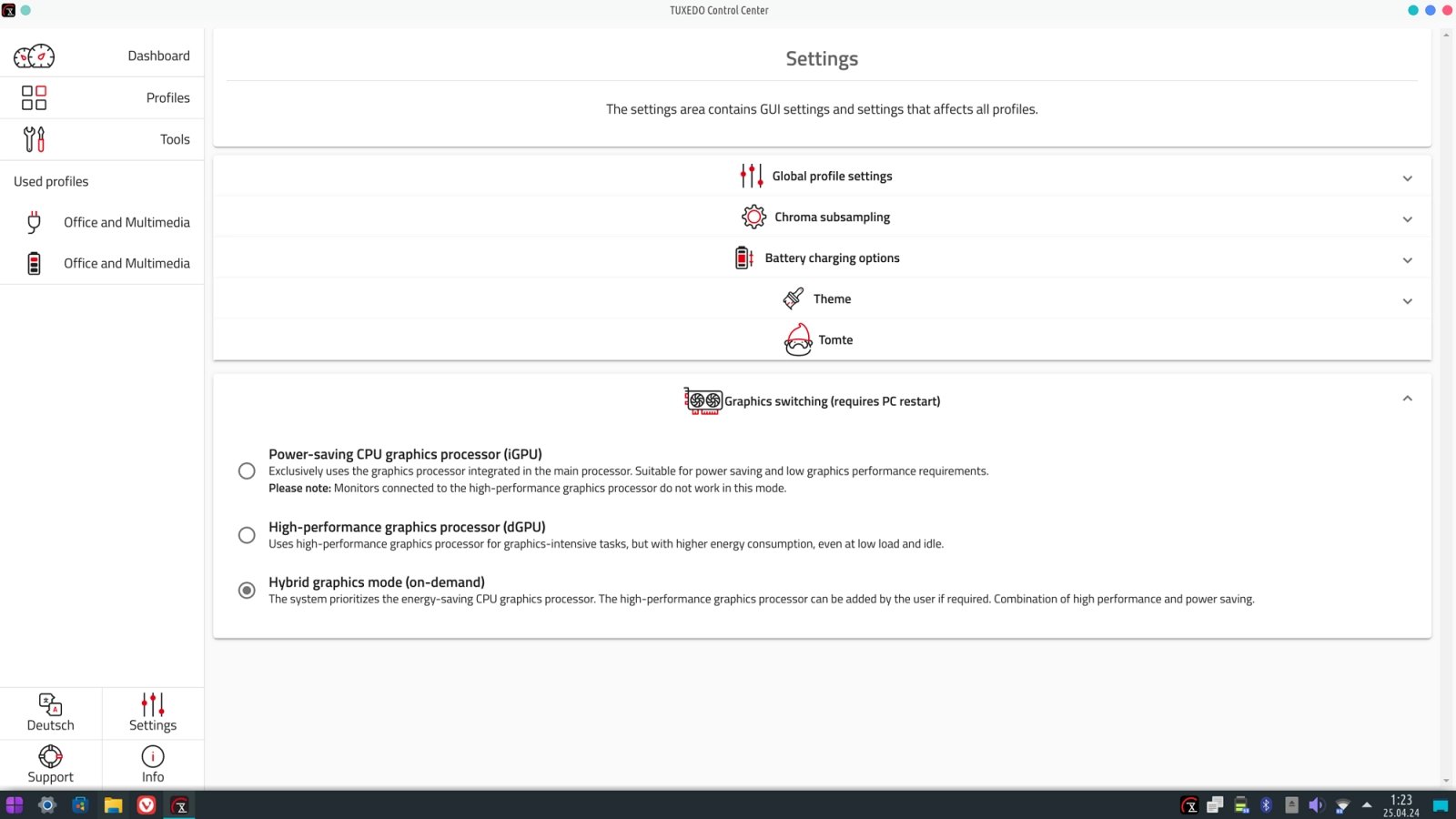Open the Info page

153,764
